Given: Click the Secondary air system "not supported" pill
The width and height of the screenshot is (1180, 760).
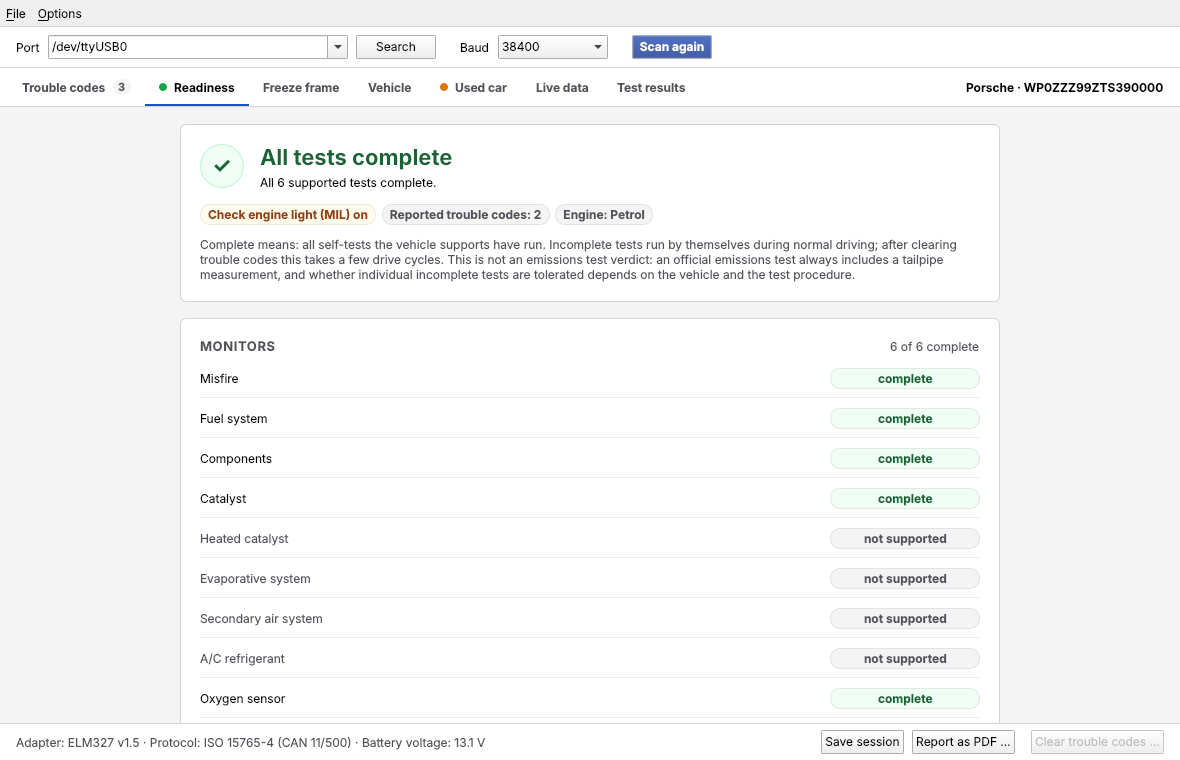Looking at the screenshot, I should point(905,619).
